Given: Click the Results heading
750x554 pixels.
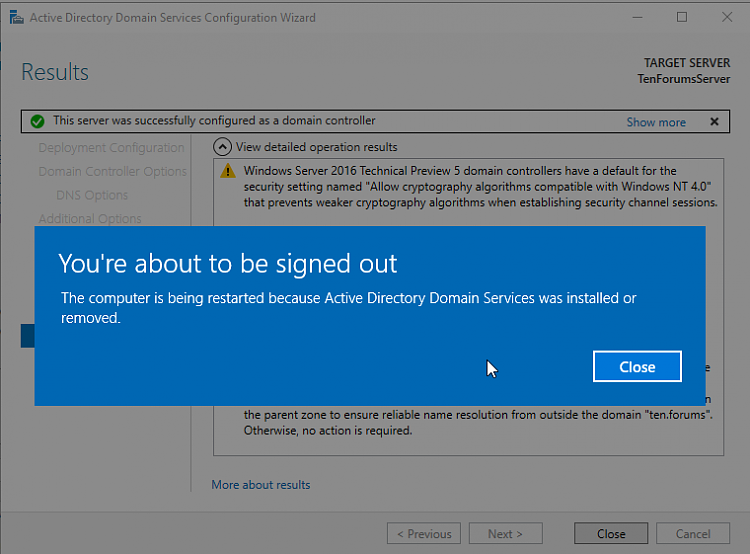Looking at the screenshot, I should (x=55, y=72).
